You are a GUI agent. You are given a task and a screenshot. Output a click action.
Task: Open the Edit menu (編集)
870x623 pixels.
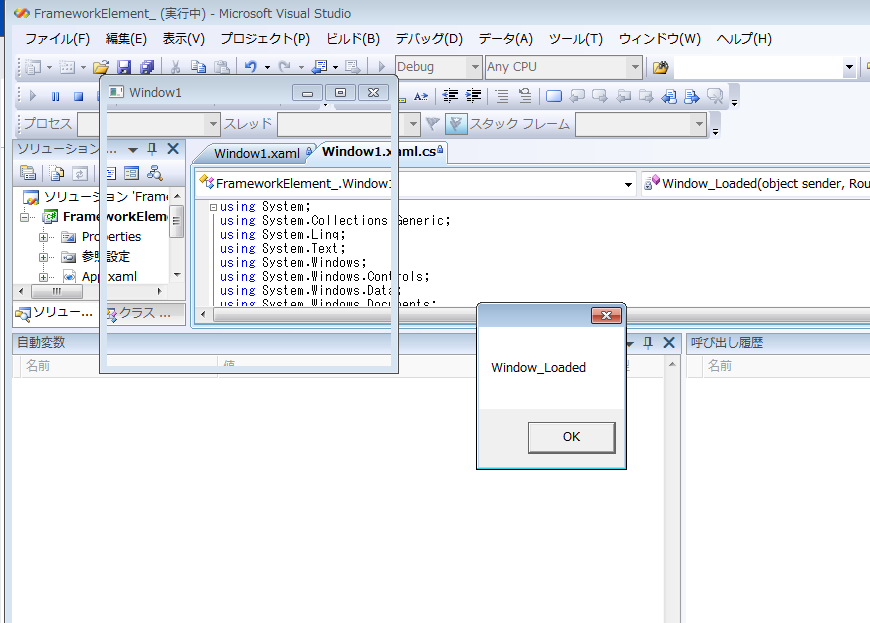click(x=127, y=39)
